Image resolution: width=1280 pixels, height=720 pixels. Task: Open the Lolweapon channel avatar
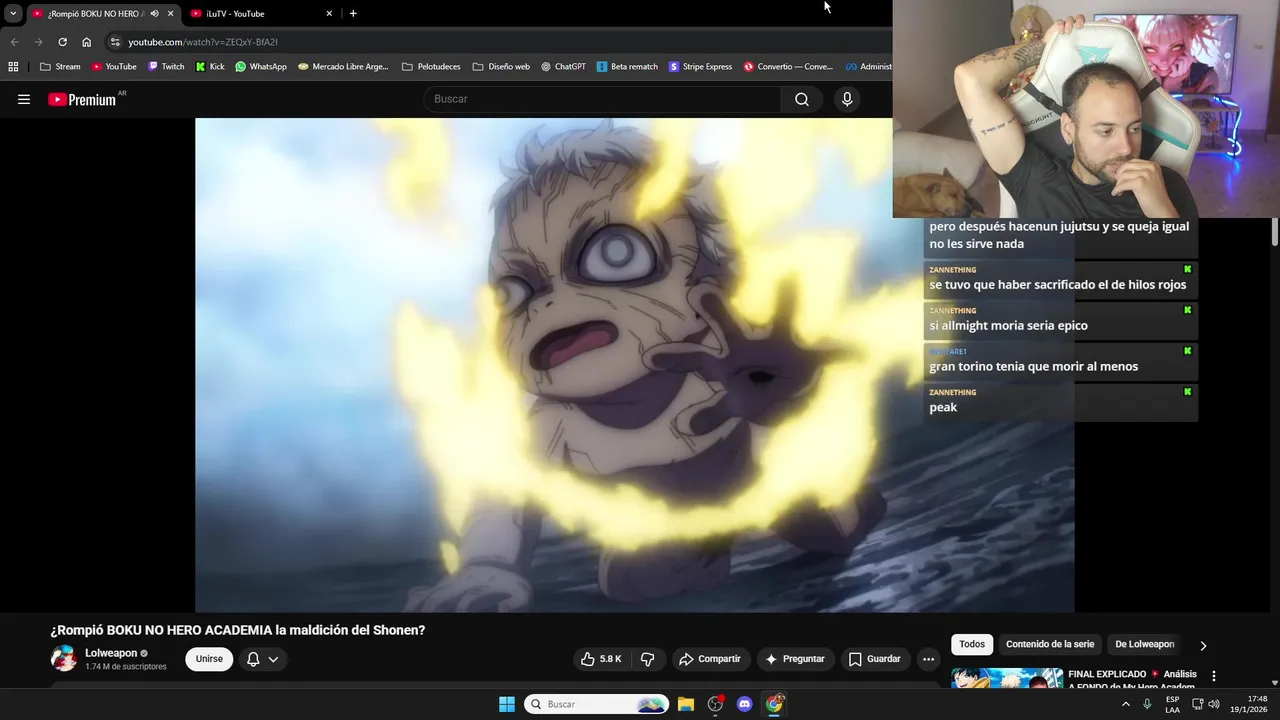[x=64, y=658]
